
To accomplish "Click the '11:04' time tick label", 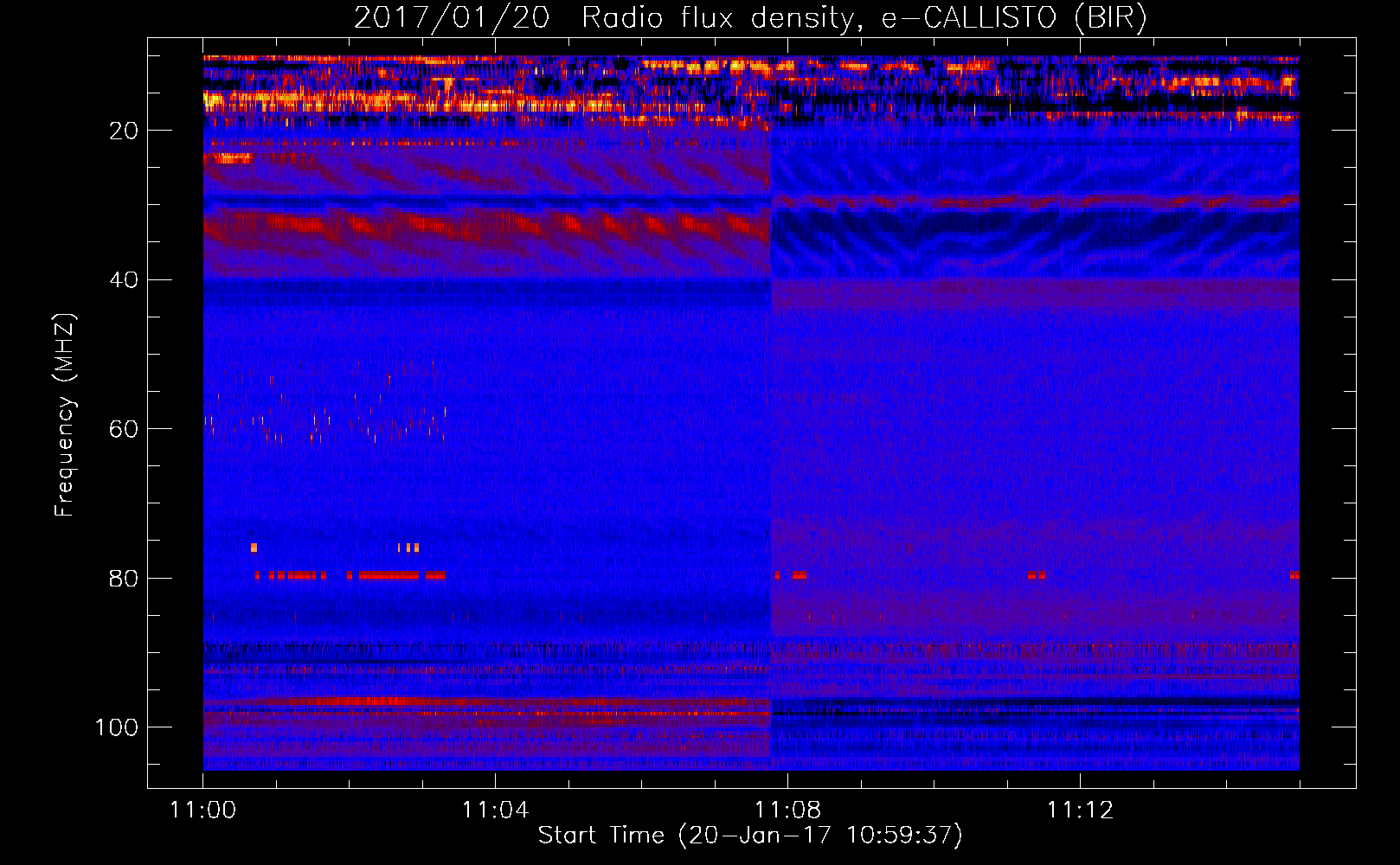I will click(495, 811).
